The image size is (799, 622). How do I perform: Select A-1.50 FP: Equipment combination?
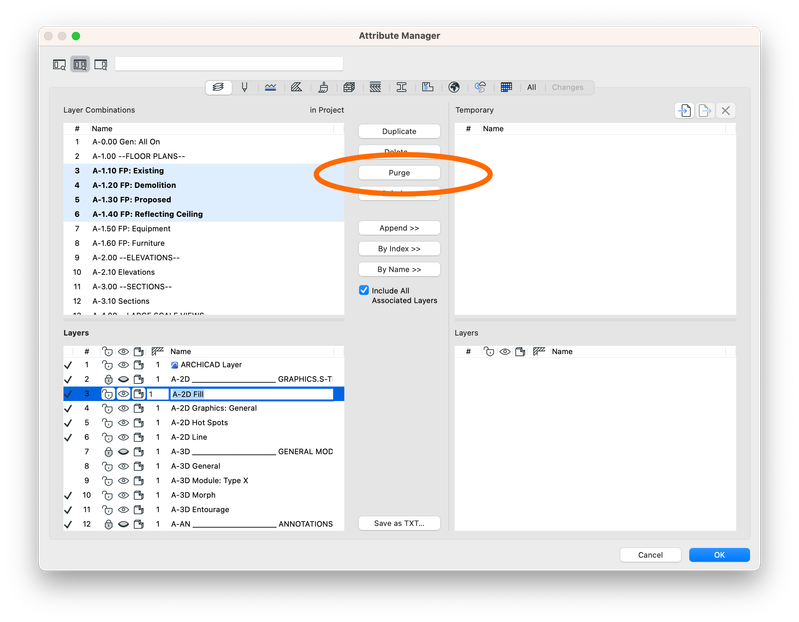click(204, 229)
